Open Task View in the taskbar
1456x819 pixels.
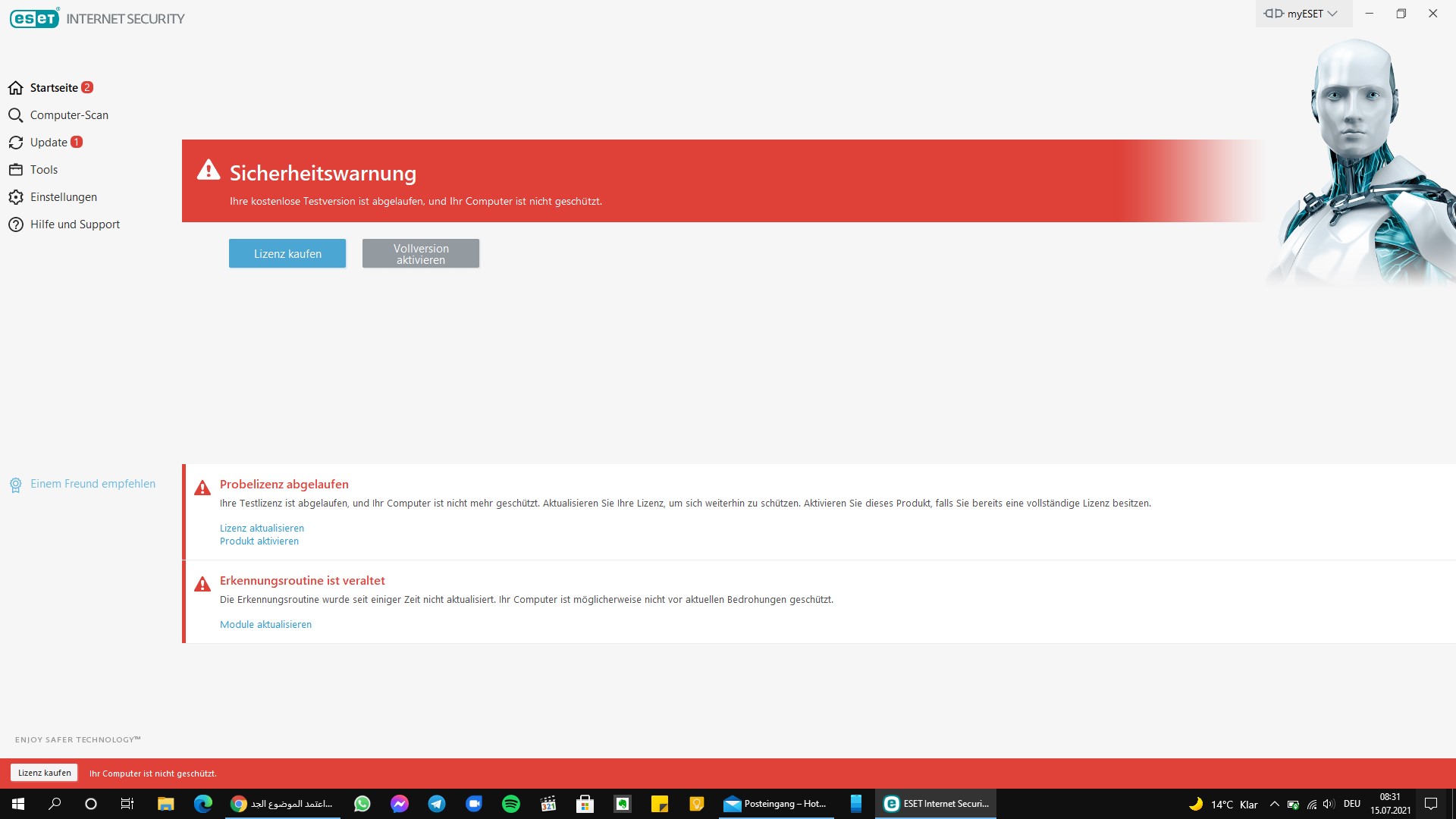coord(127,804)
